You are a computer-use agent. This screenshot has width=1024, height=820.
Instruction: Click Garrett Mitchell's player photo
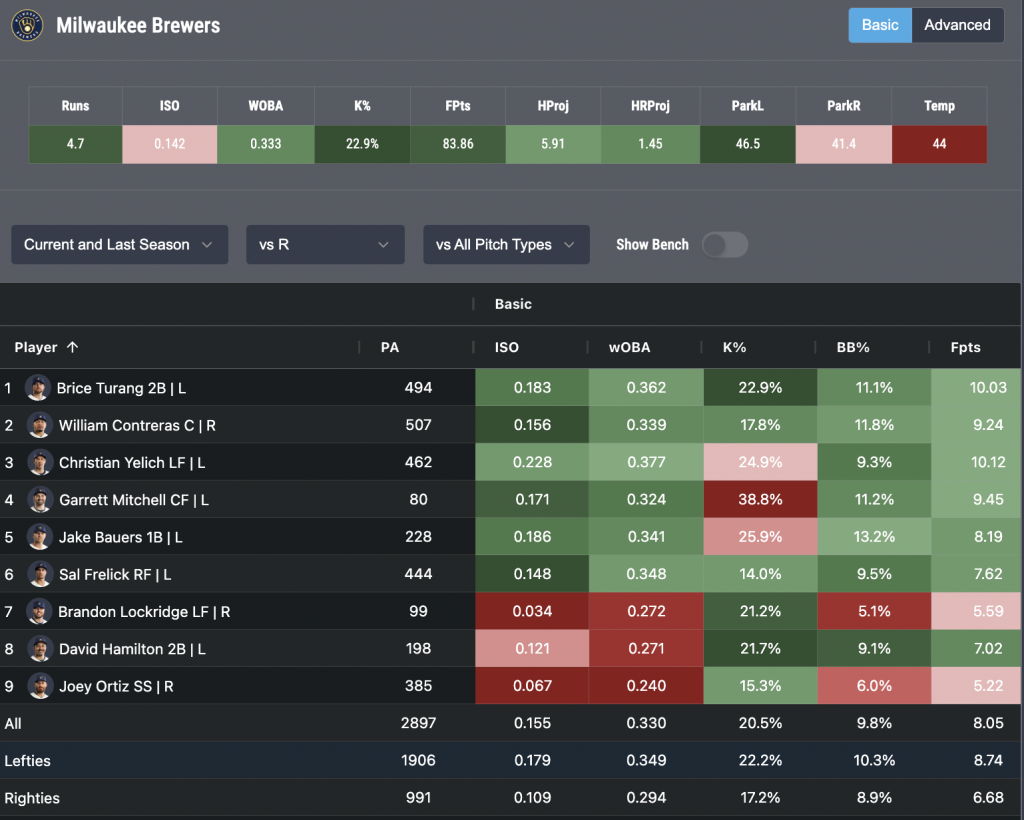coord(38,499)
